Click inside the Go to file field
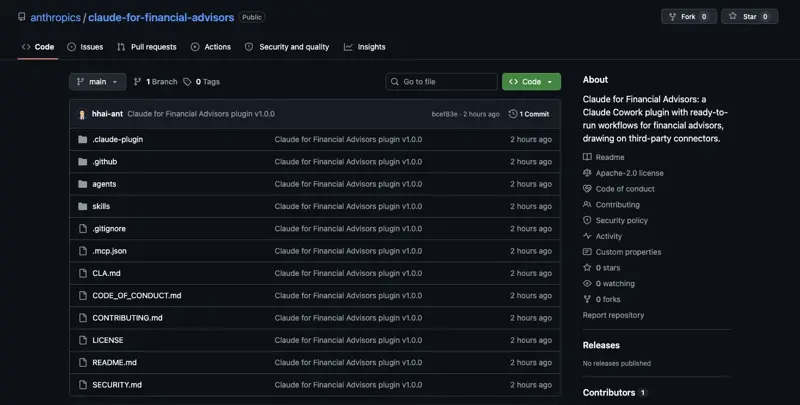800x405 pixels. 441,82
